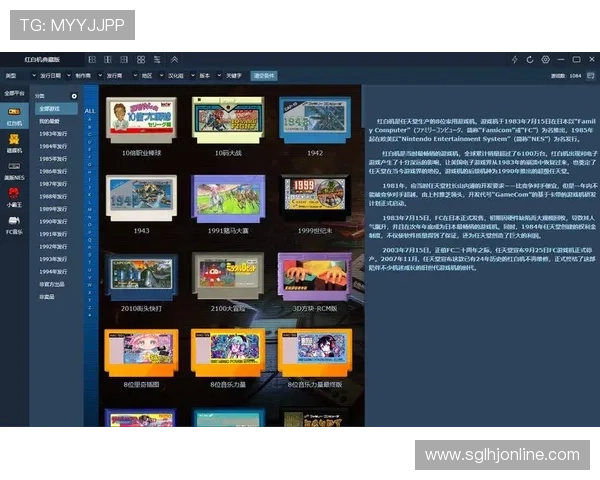Click the round icon beside the 分类 header
The image size is (600, 480).
[x=74, y=96]
